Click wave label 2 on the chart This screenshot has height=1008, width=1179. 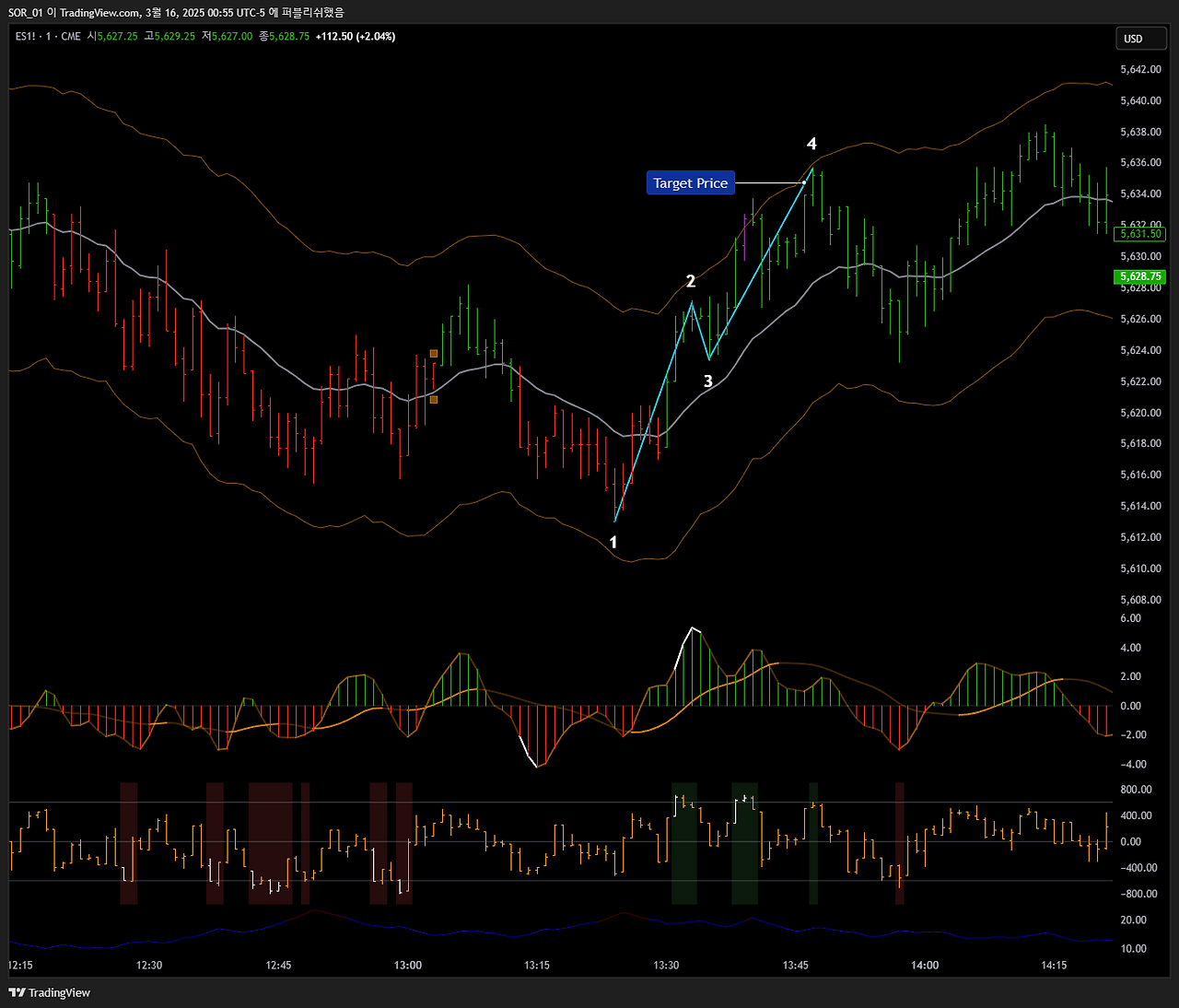coord(691,282)
